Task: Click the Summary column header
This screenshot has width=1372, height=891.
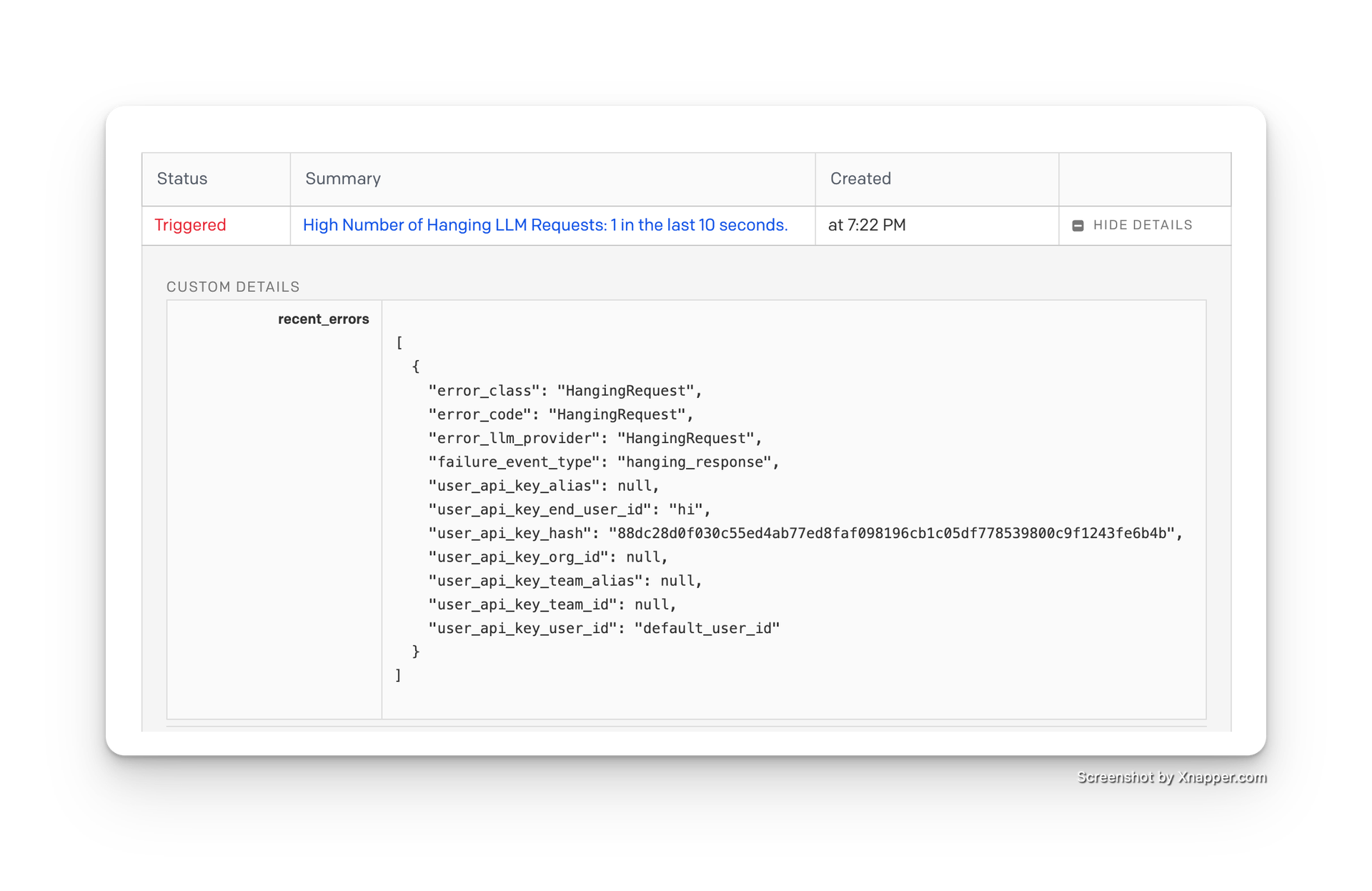Action: [342, 179]
